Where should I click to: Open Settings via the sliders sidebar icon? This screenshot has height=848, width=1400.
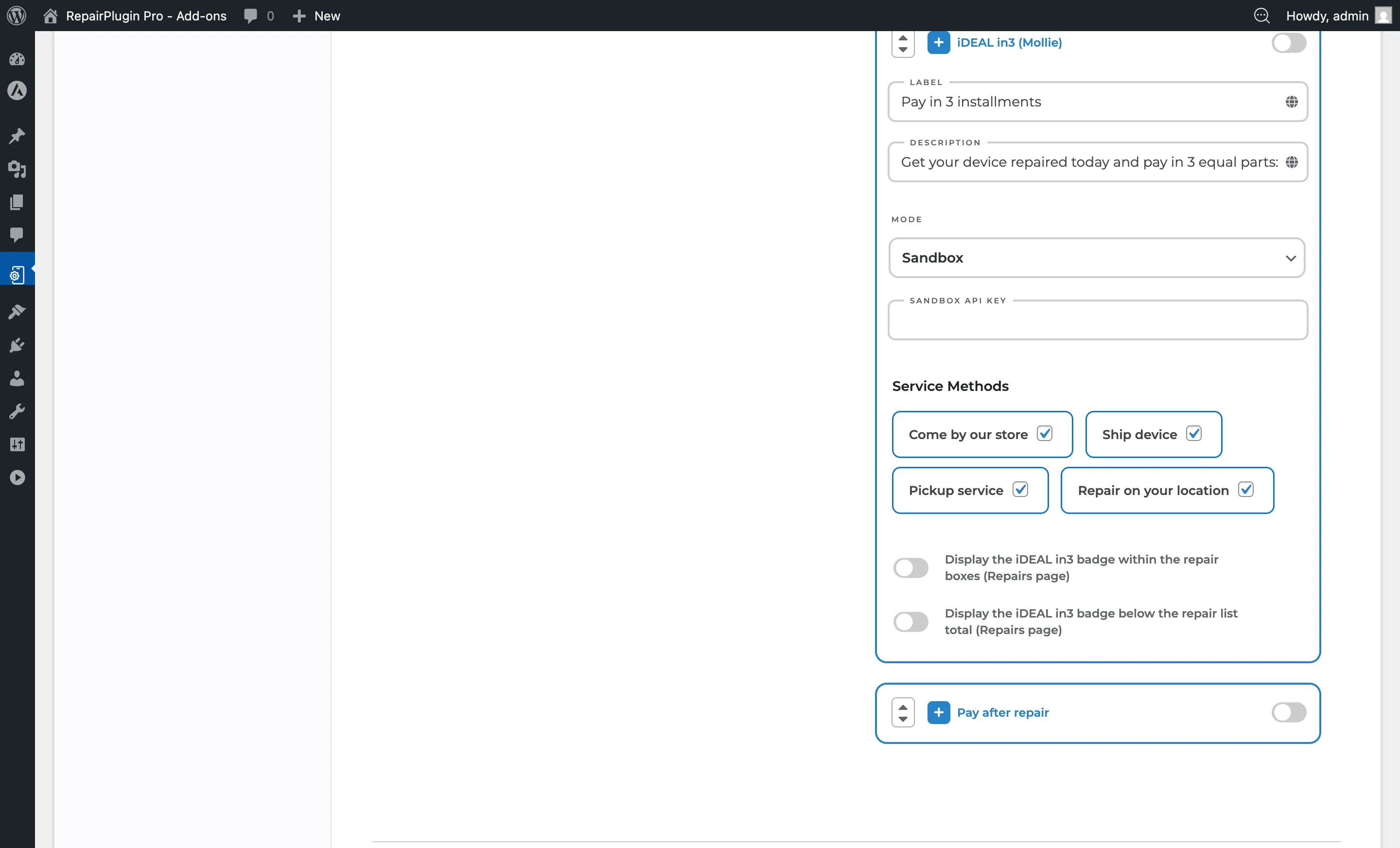[x=17, y=444]
